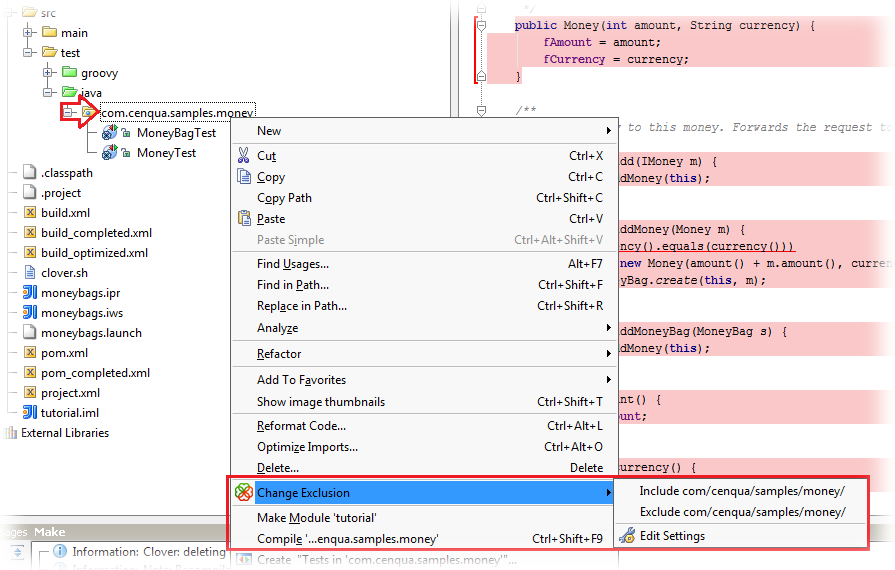This screenshot has width=895, height=570.
Task: Click the moneybags.ipr file icon
Action: click(x=29, y=293)
